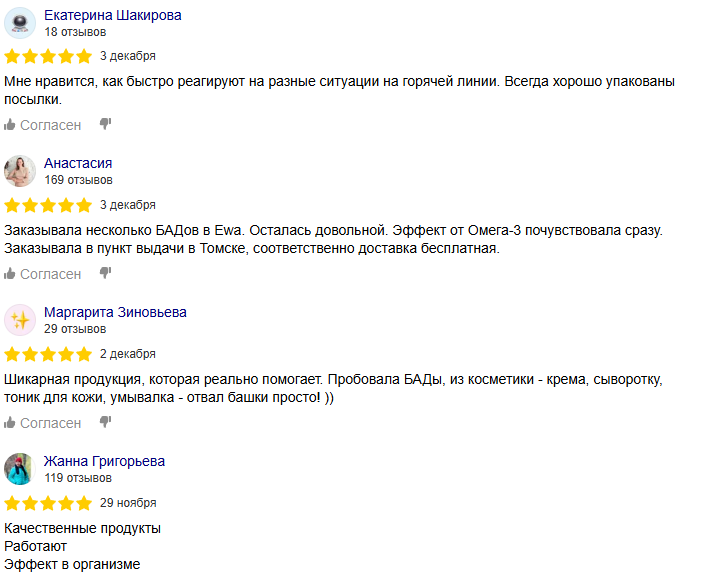Open Маргарита Зиновьева's sparkle avatar
Image resolution: width=703 pixels, height=582 pixels.
click(x=20, y=320)
